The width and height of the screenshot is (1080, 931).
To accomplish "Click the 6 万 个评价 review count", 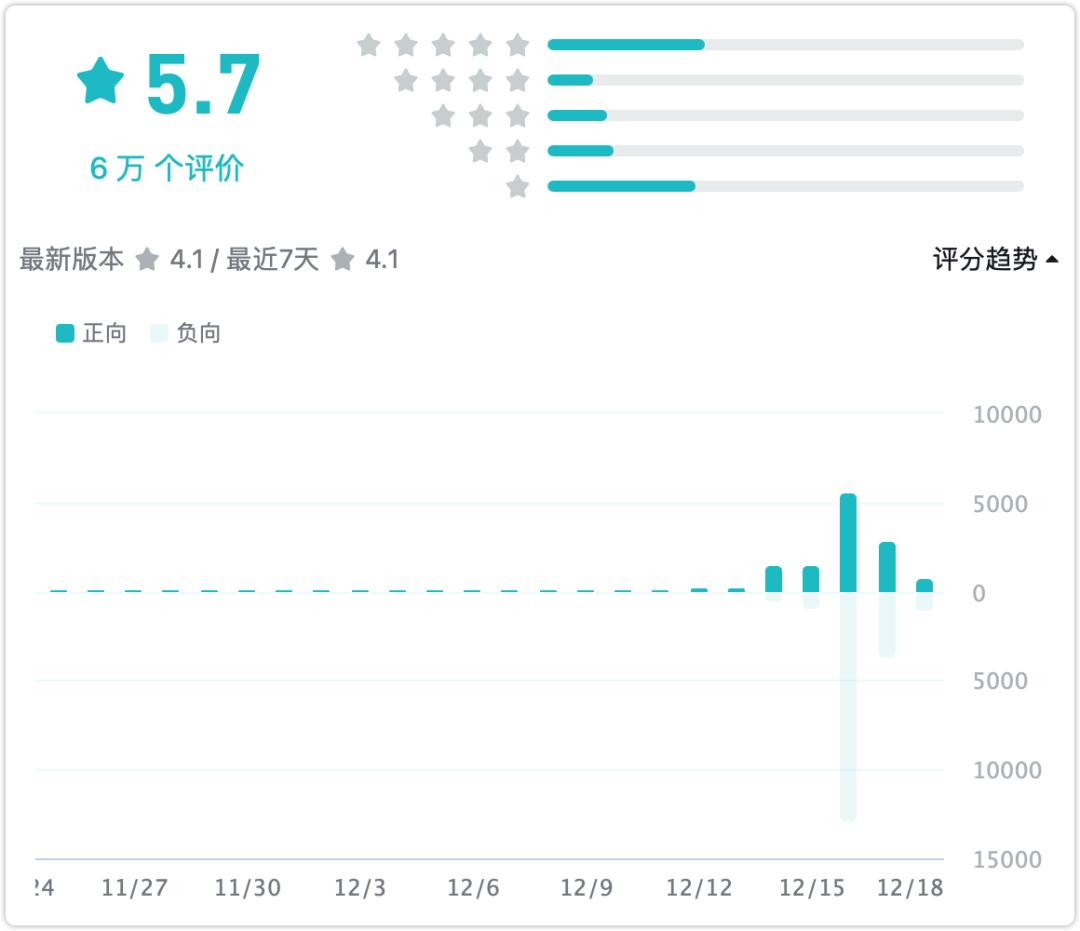I will point(167,168).
